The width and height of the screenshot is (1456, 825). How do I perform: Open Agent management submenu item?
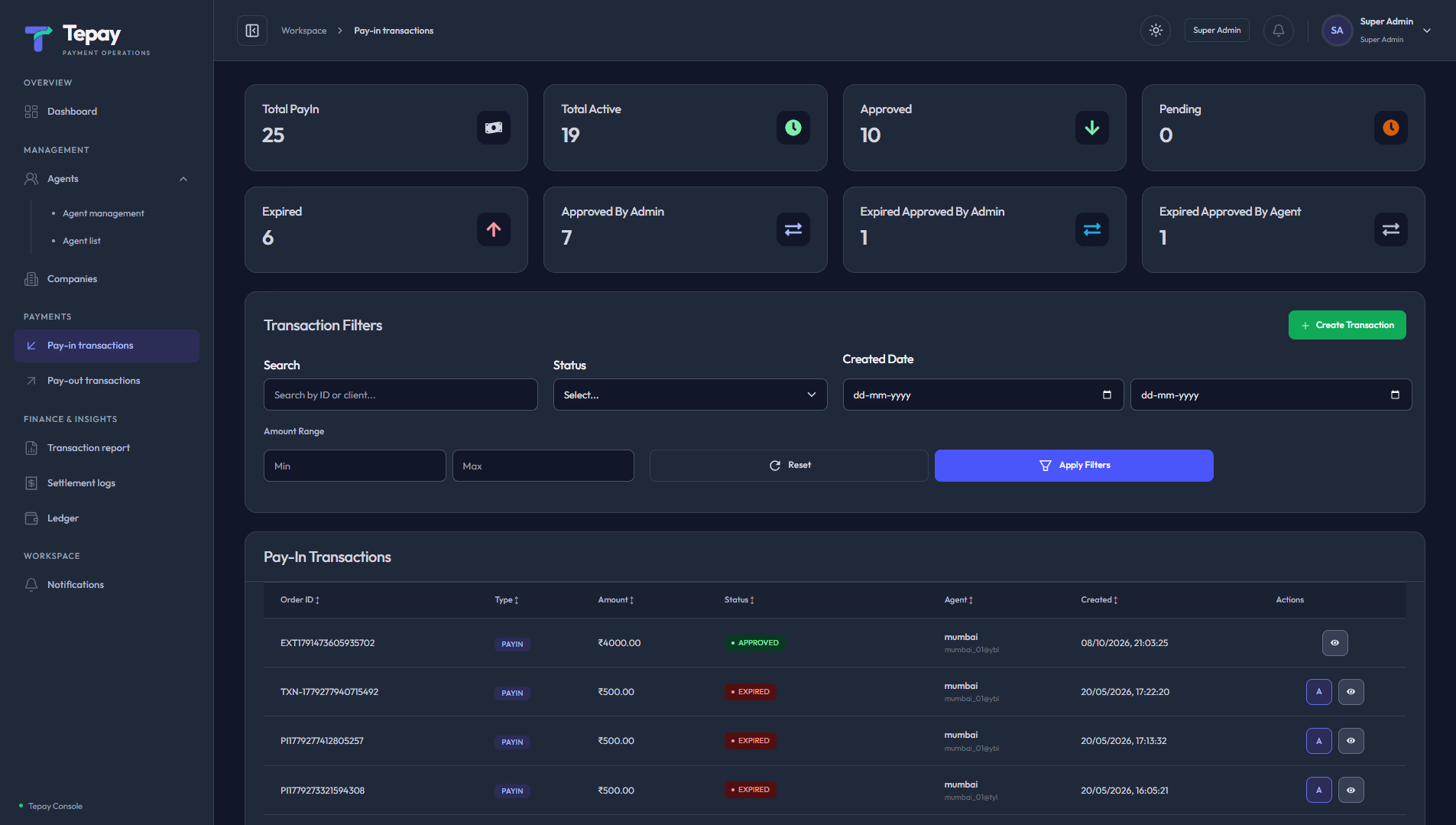(103, 213)
